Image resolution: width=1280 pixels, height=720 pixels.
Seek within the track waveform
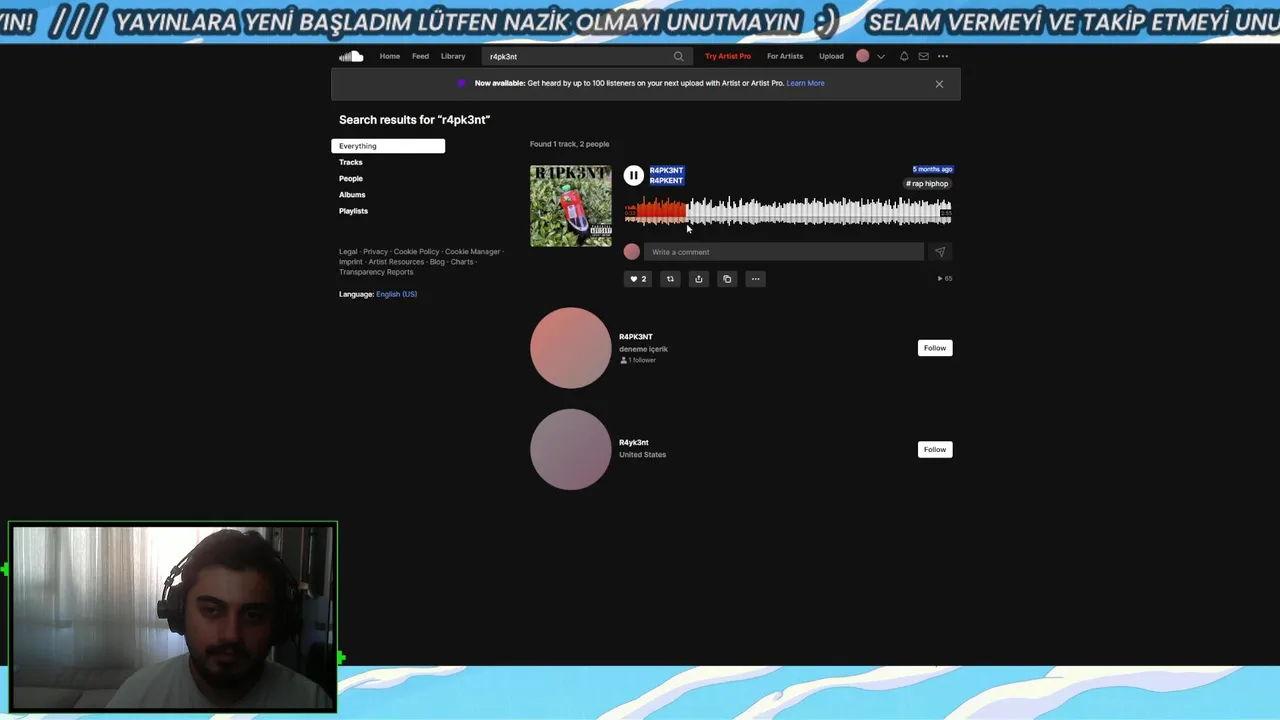click(x=788, y=211)
